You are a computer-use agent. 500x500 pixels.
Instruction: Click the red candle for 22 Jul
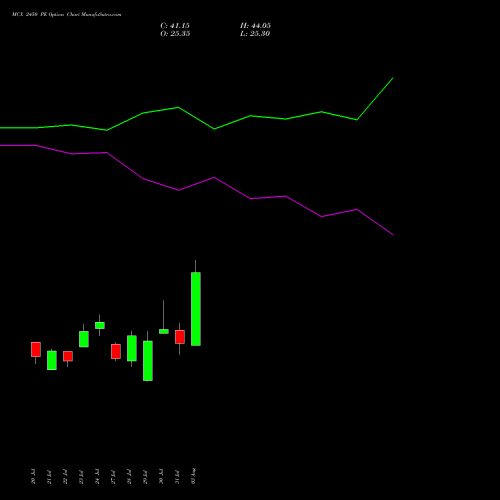pyautogui.click(x=68, y=356)
